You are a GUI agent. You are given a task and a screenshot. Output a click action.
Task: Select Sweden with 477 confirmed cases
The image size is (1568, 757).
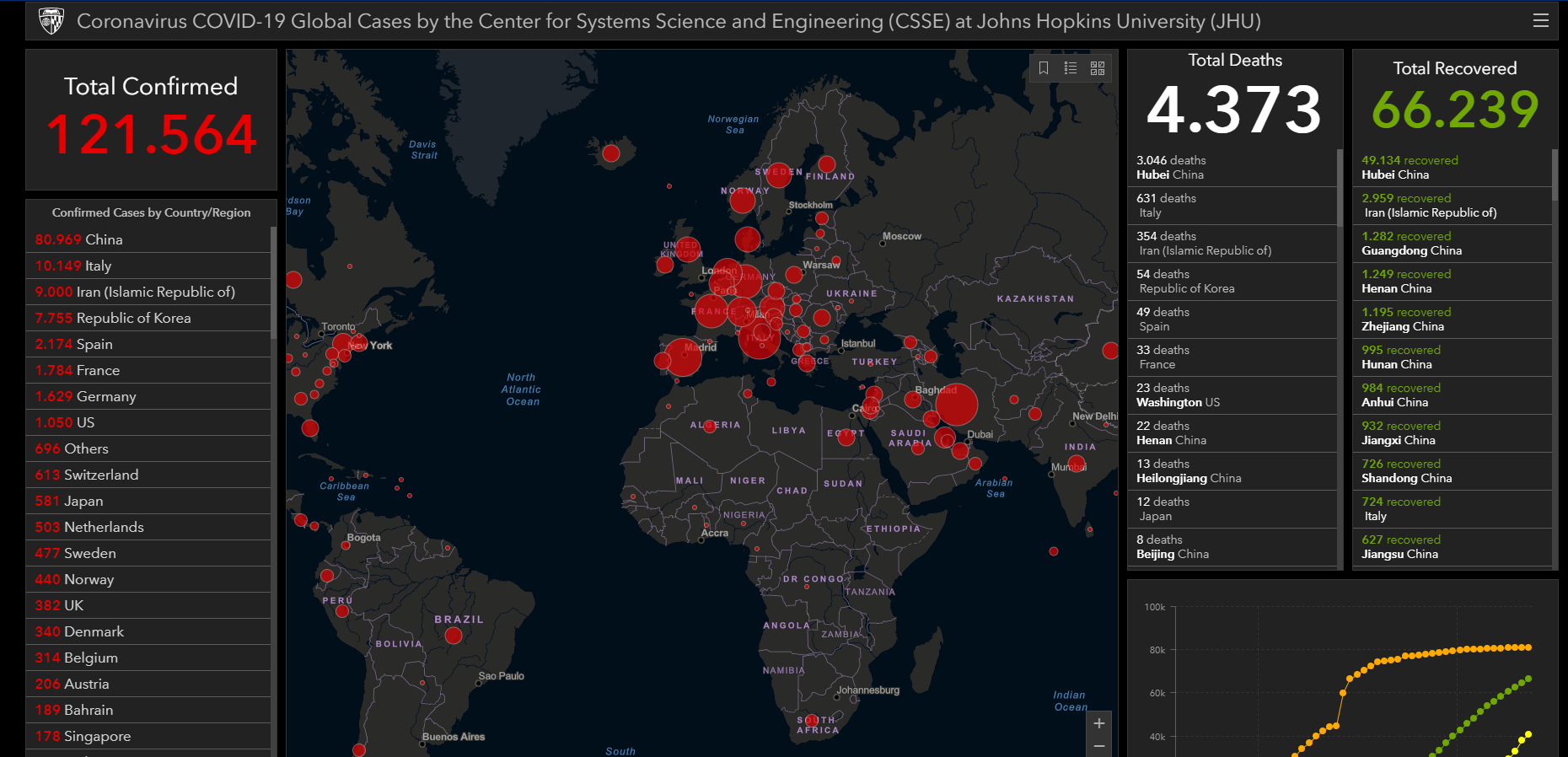click(x=148, y=553)
